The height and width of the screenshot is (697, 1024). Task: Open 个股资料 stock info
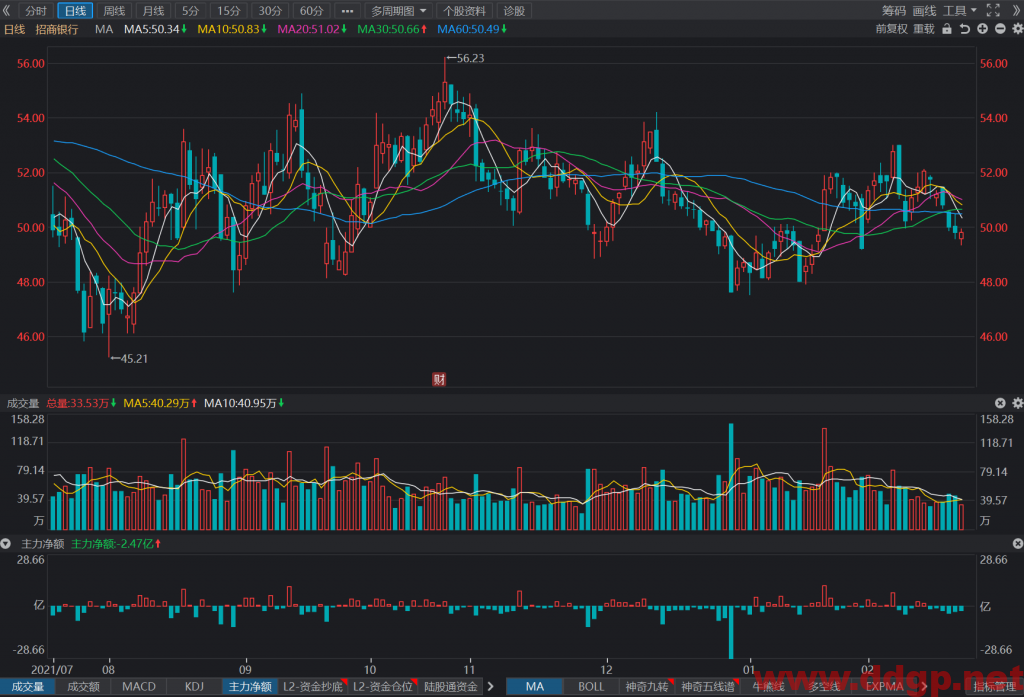click(464, 10)
